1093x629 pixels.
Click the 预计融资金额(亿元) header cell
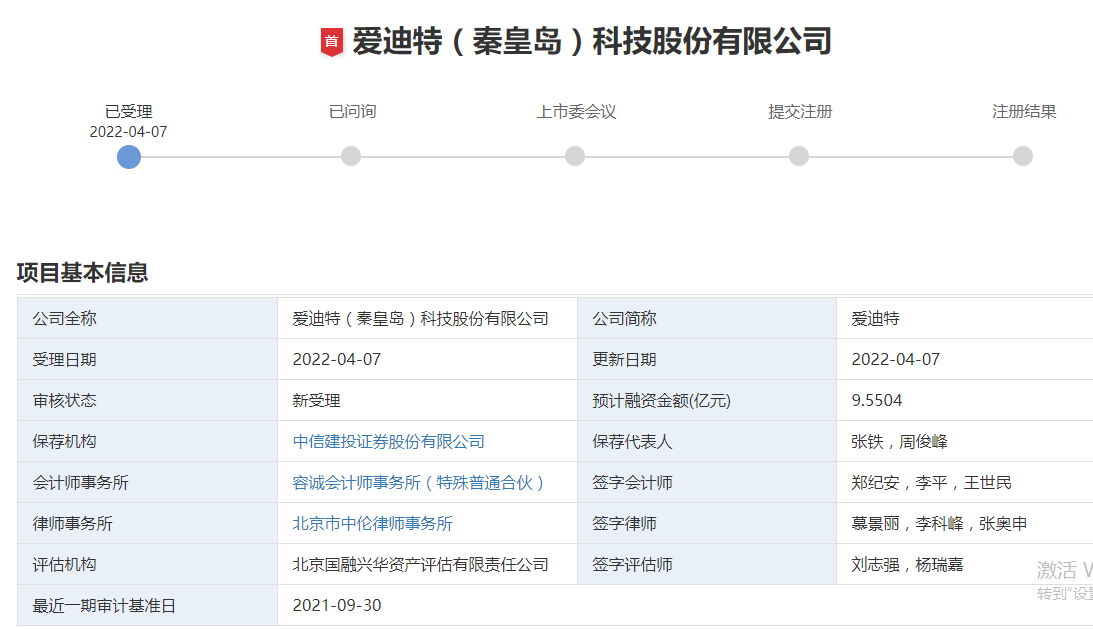pyautogui.click(x=707, y=401)
